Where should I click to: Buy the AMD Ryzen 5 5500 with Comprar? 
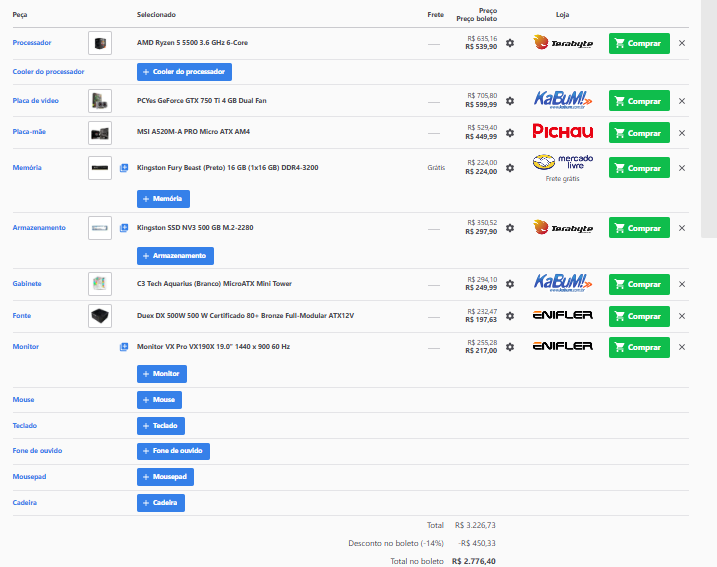[x=639, y=43]
